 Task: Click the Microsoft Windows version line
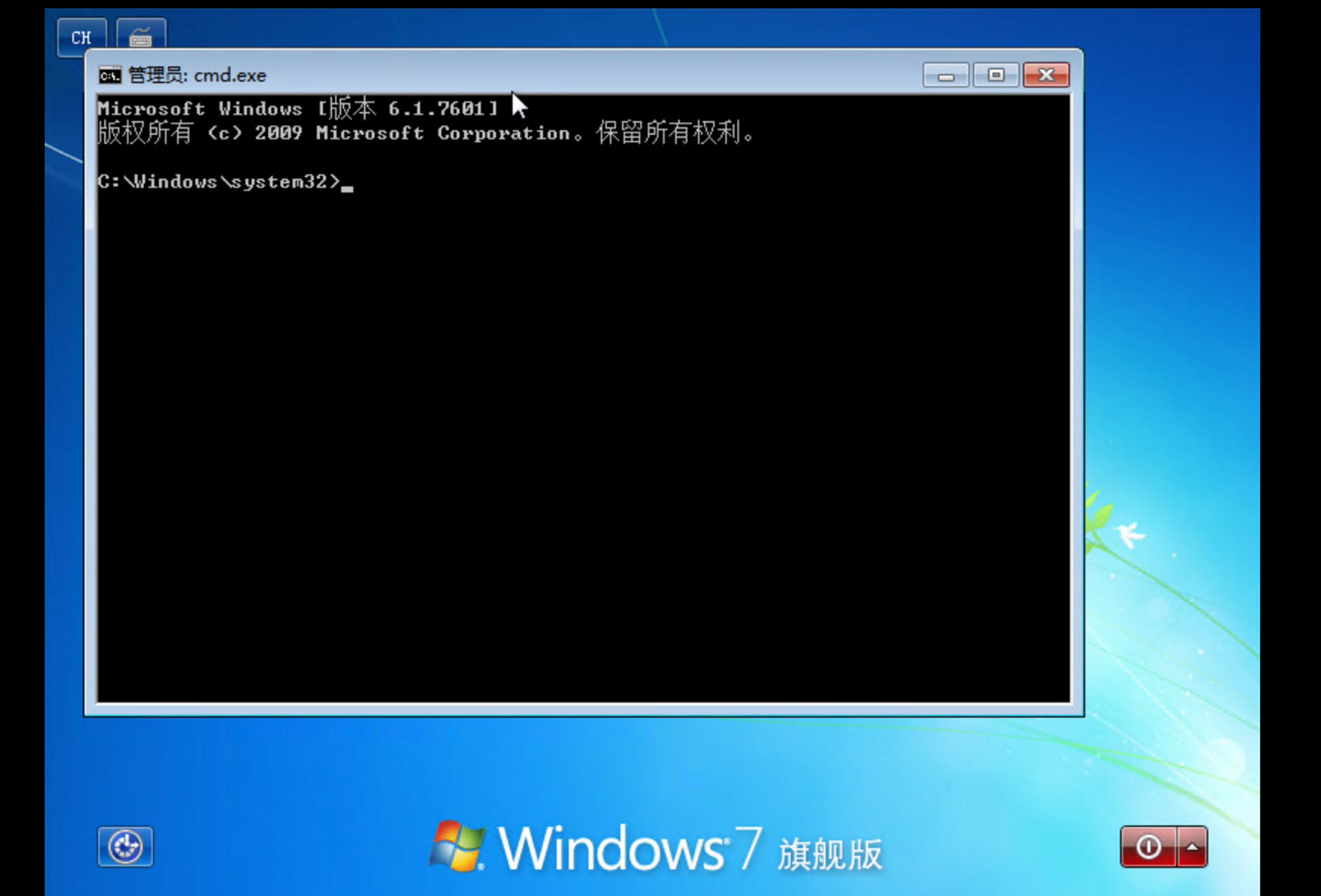point(297,109)
